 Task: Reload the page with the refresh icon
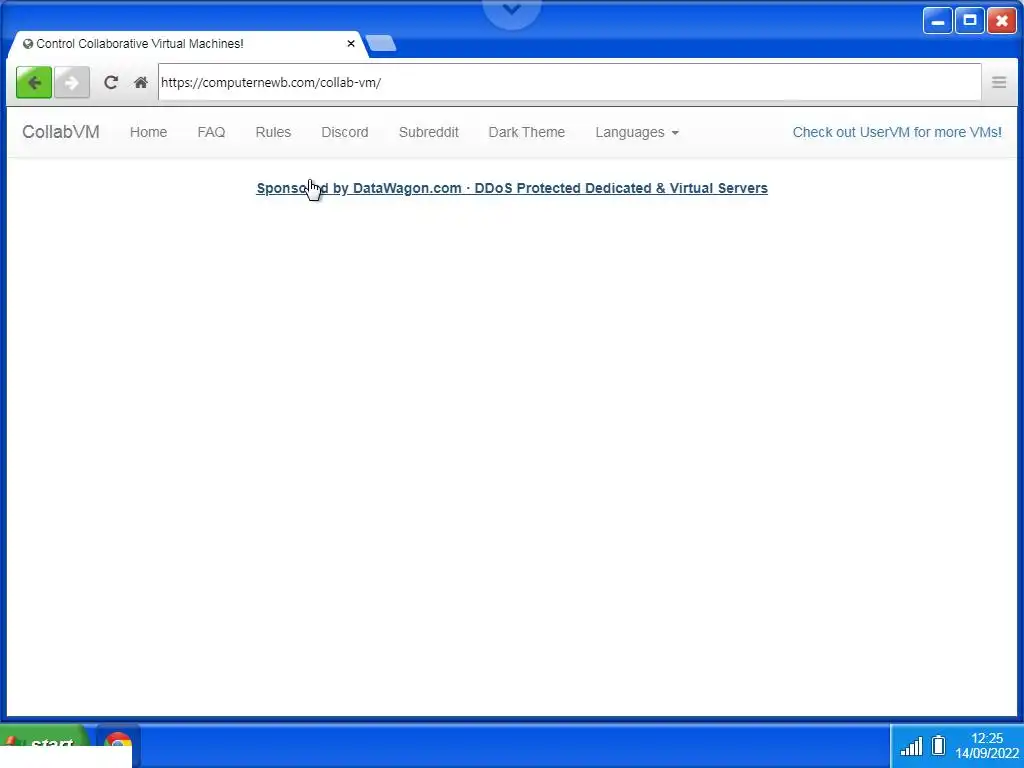[x=111, y=82]
